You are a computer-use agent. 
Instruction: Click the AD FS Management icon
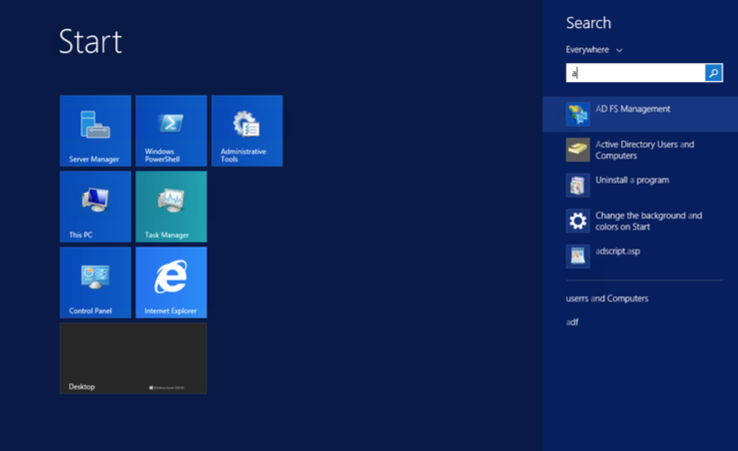click(x=578, y=114)
